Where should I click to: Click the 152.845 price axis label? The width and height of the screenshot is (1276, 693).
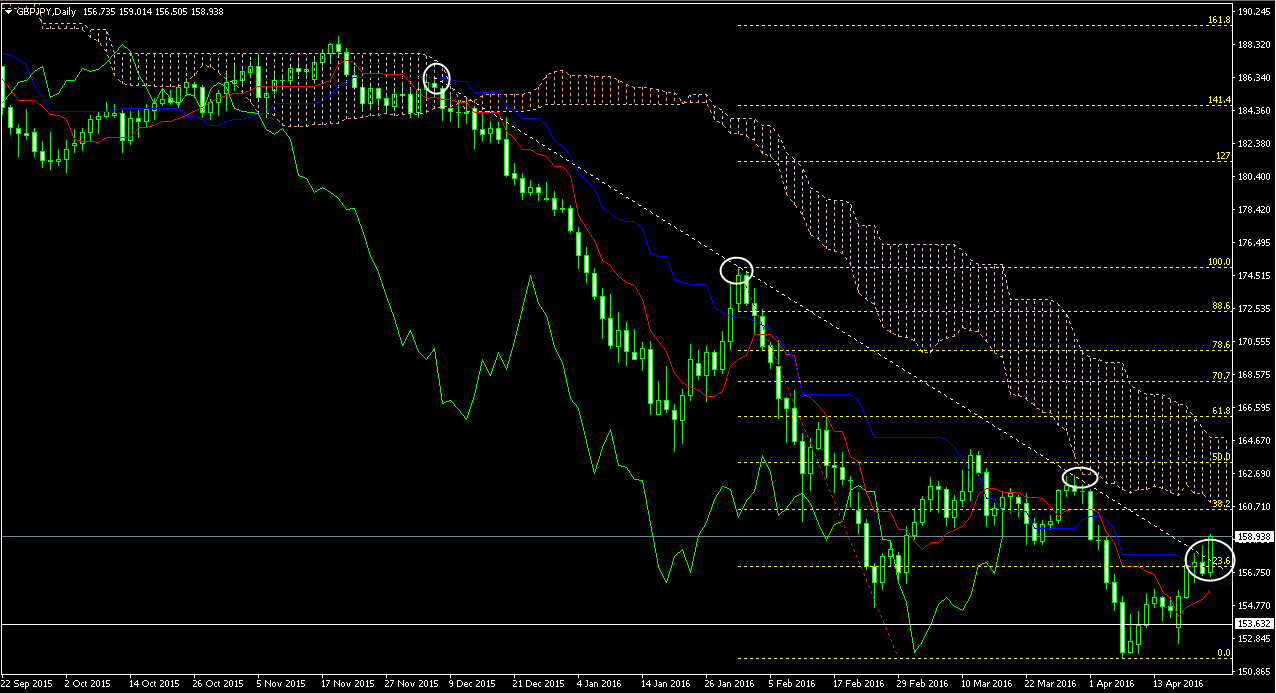point(1254,639)
